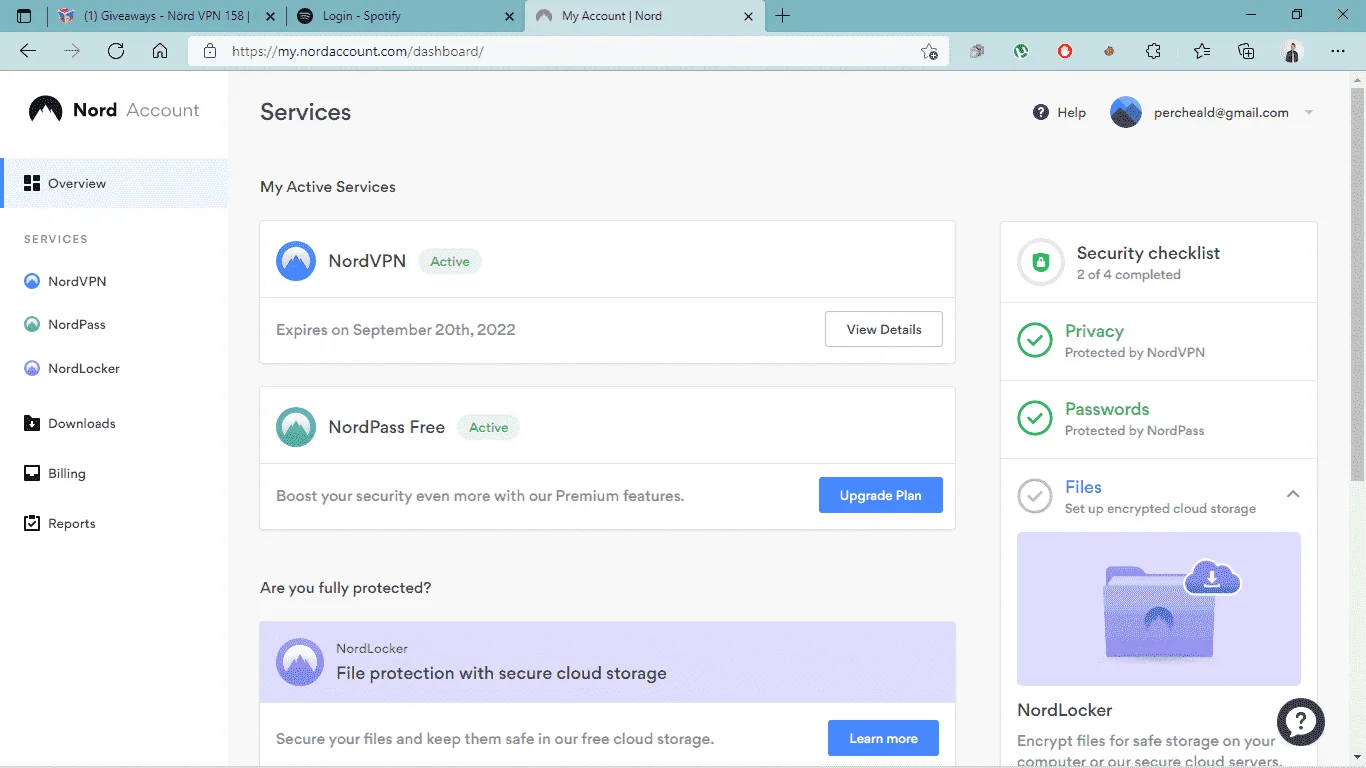Image resolution: width=1366 pixels, height=768 pixels.
Task: Add this page to favorites star
Action: pos(929,52)
